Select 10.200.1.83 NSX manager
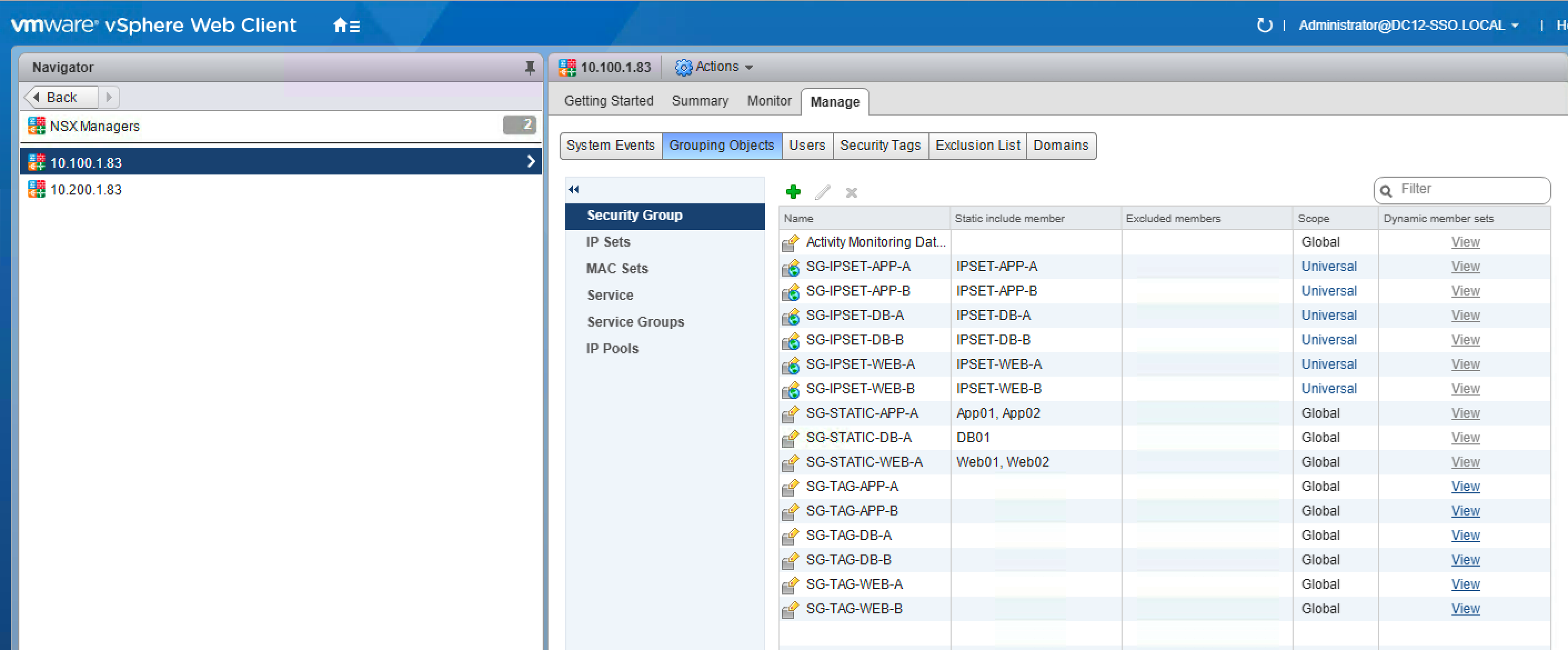Viewport: 1568px width, 650px height. (86, 189)
